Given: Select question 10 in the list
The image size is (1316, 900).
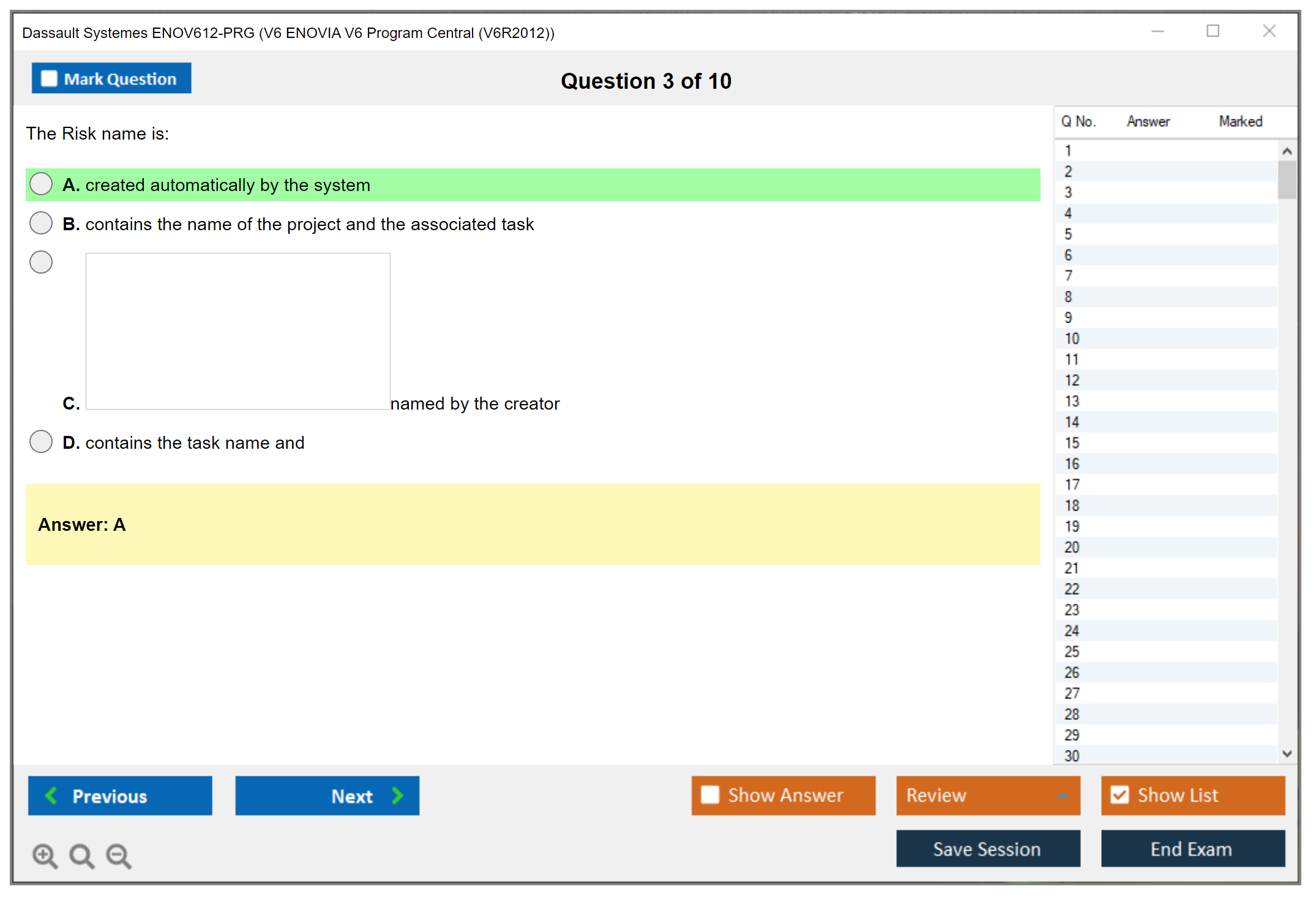Looking at the screenshot, I should (x=1072, y=339).
